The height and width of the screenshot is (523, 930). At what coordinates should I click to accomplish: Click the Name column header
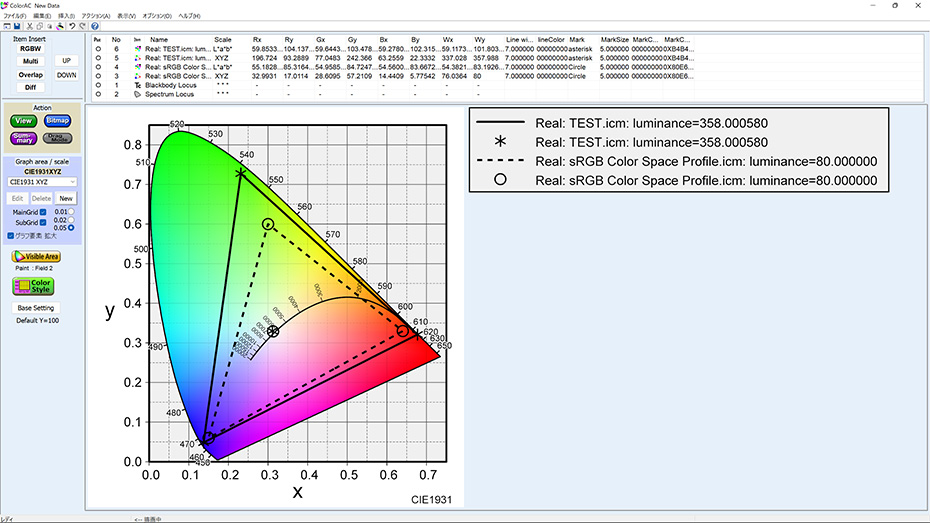click(x=159, y=39)
